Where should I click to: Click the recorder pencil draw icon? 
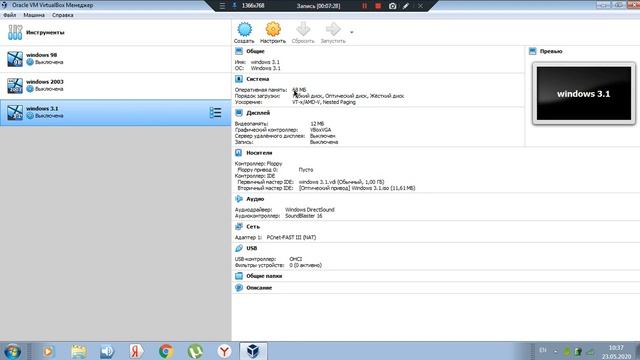point(406,6)
